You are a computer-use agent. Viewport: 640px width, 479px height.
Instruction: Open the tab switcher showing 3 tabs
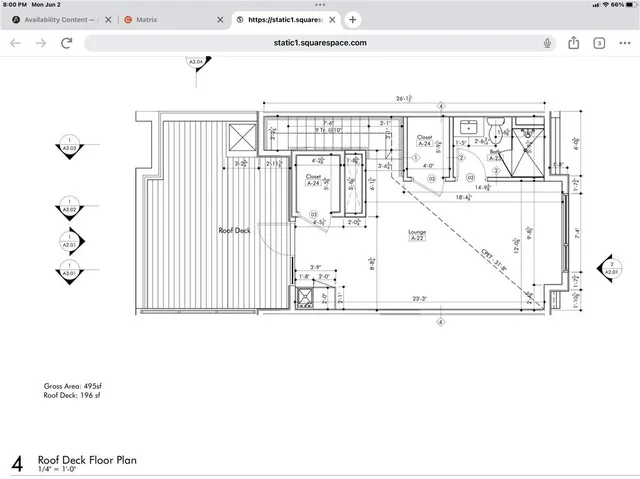(x=599, y=43)
